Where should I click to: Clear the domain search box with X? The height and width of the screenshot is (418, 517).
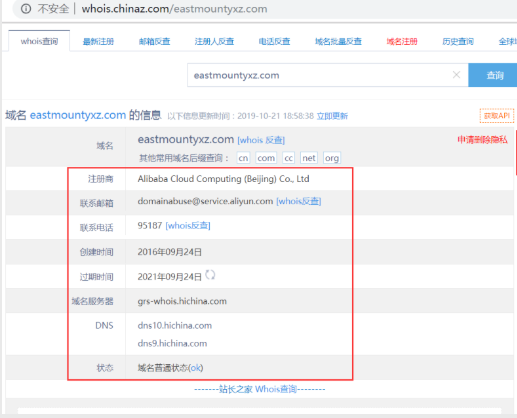[x=456, y=75]
